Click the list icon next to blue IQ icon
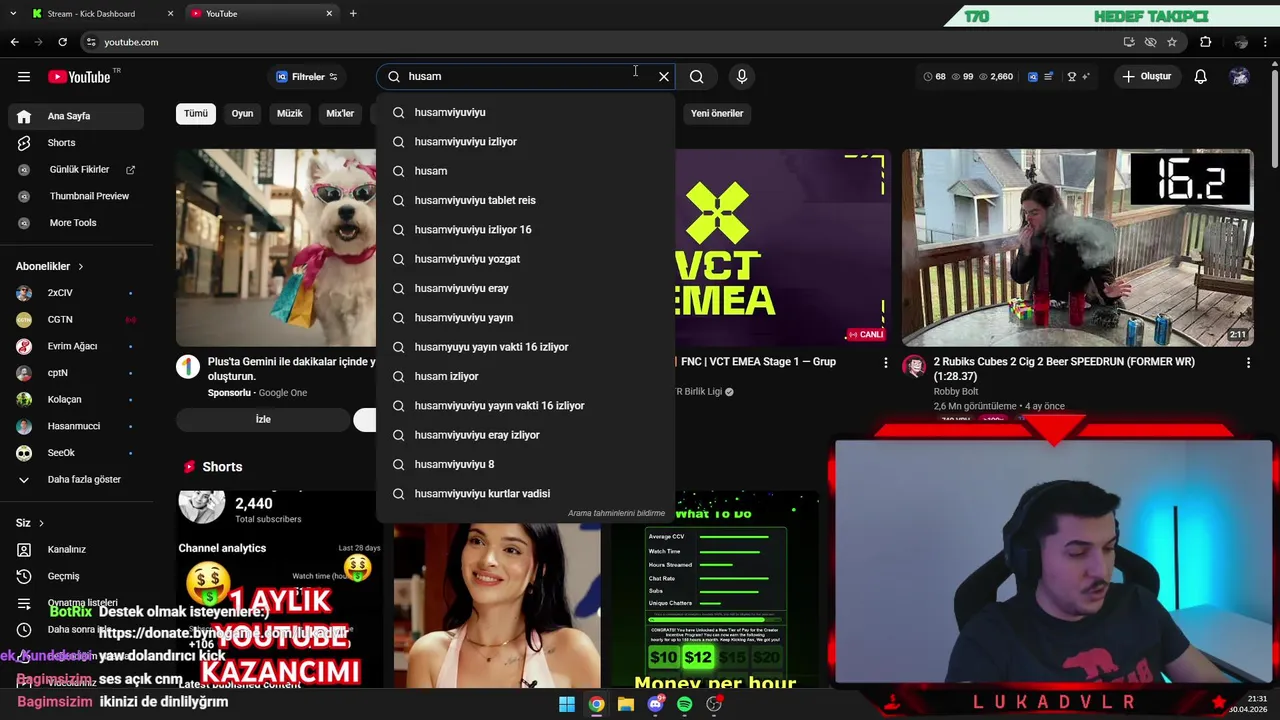Viewport: 1280px width, 720px height. [x=1048, y=76]
